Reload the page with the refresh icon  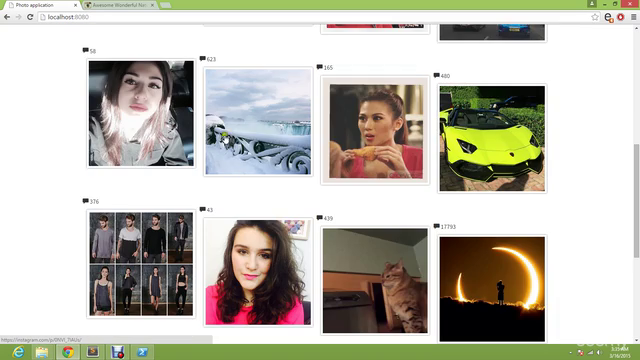30,17
